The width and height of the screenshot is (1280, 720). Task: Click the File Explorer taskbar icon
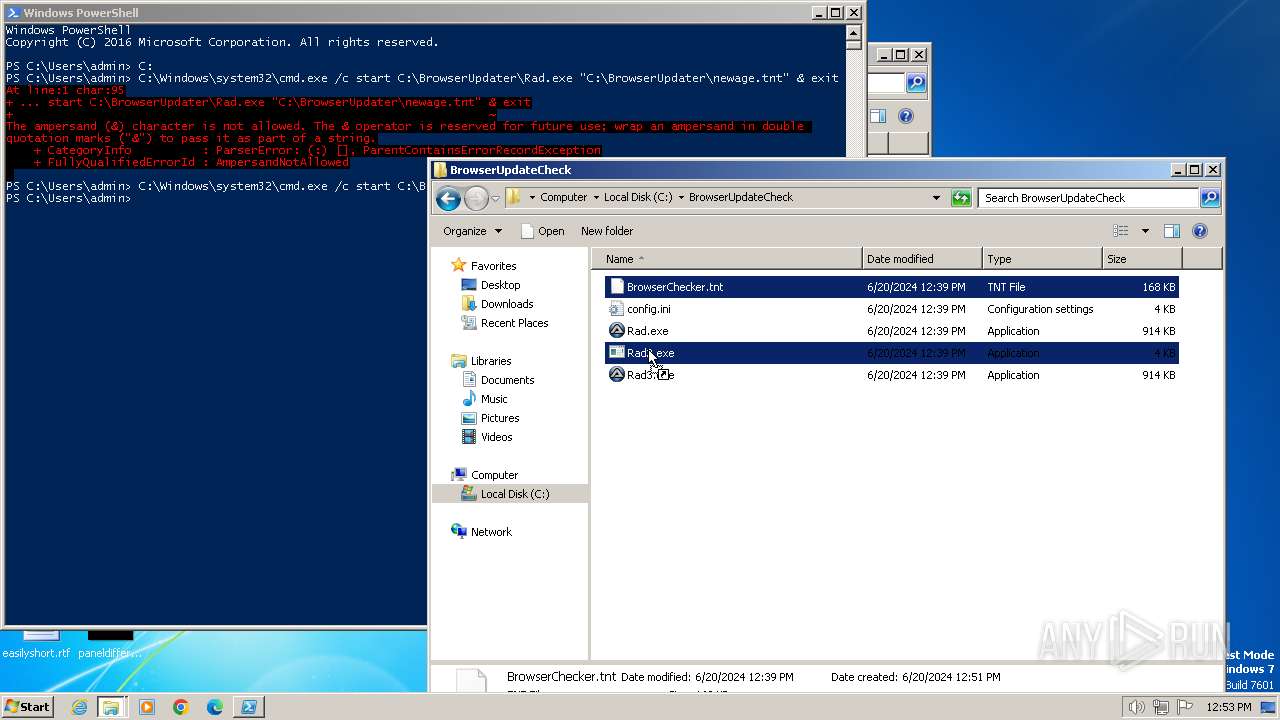(111, 707)
